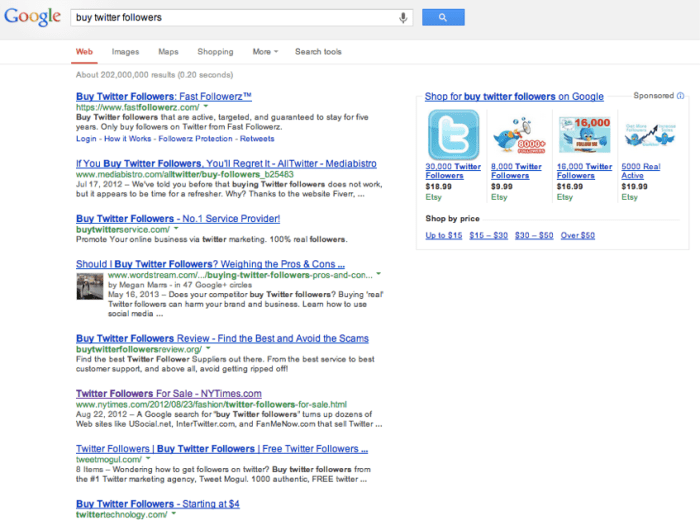This screenshot has height=520, width=700.
Task: Switch to the Images tab
Action: pyautogui.click(x=125, y=52)
